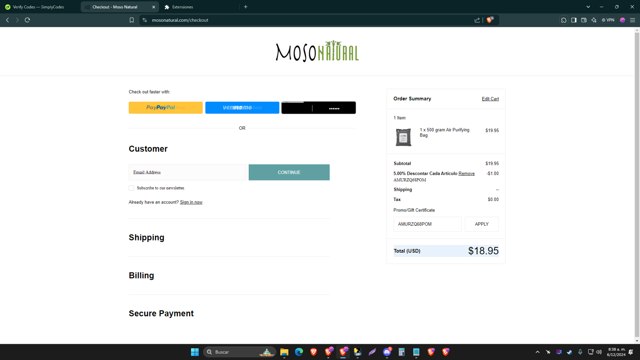Open File Explorer from taskbar
Viewport: 640px width, 360px height.
[x=284, y=352]
